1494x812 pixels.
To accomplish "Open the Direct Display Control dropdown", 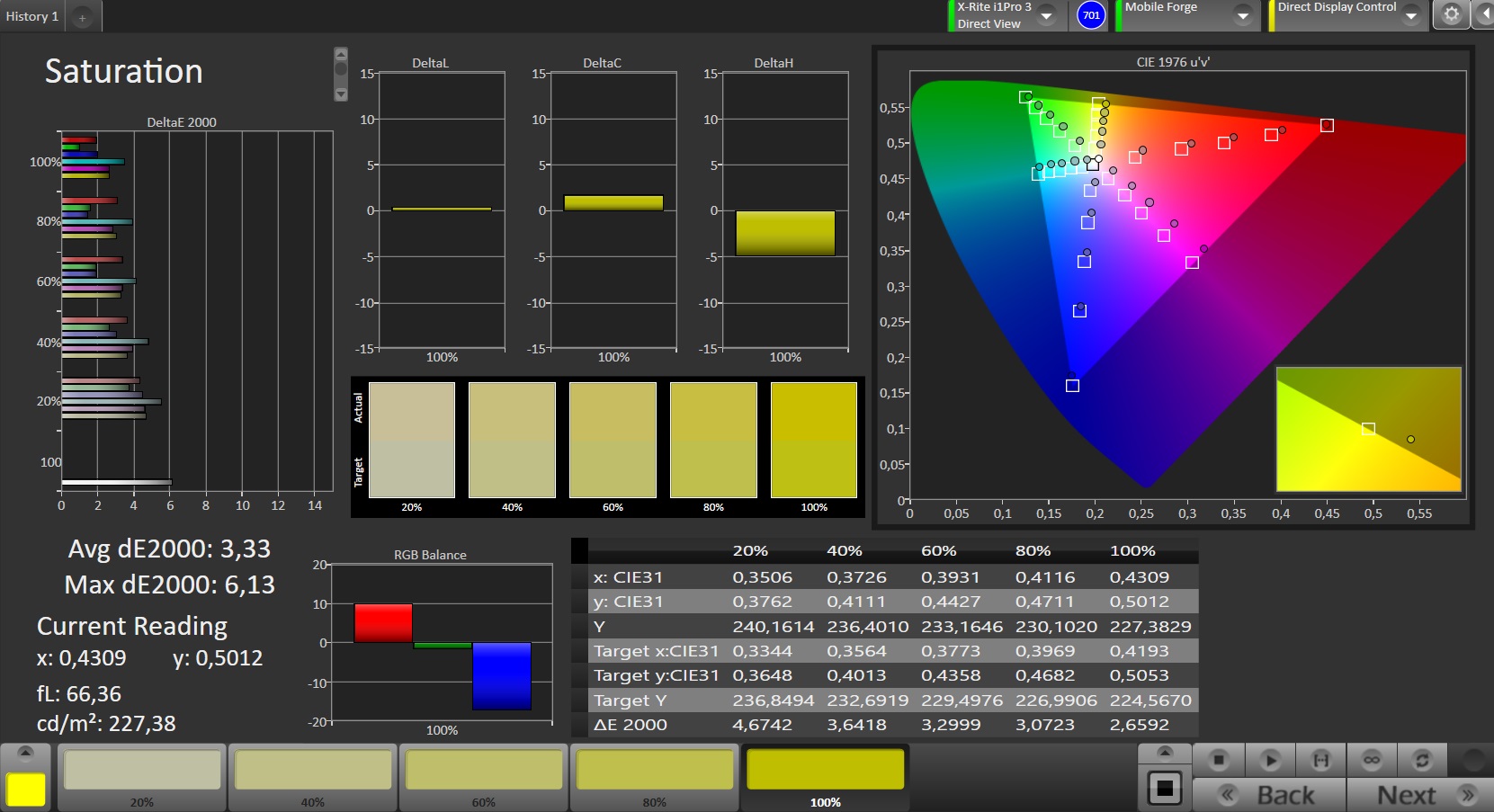I will (x=1410, y=15).
